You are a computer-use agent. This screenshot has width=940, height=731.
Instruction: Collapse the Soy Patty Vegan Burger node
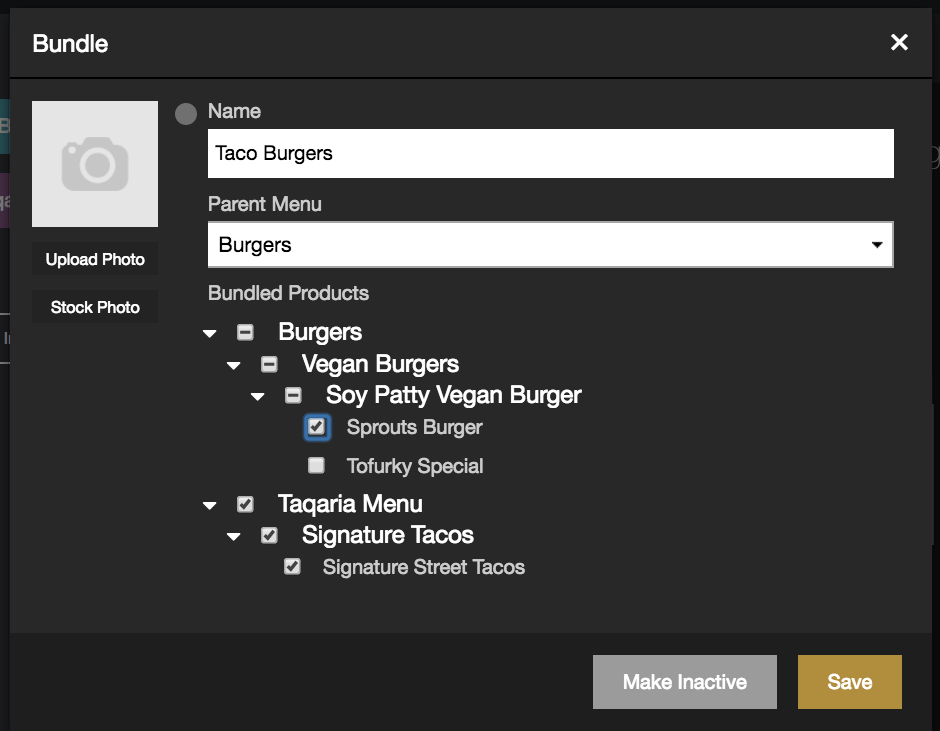[258, 396]
